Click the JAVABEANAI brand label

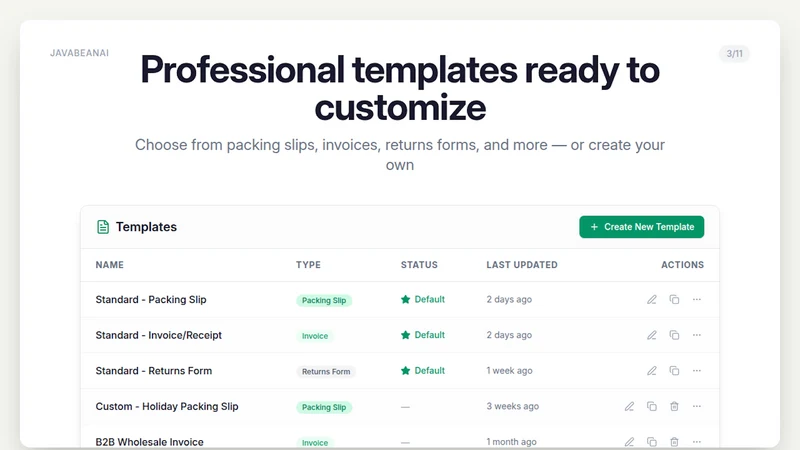(x=79, y=53)
